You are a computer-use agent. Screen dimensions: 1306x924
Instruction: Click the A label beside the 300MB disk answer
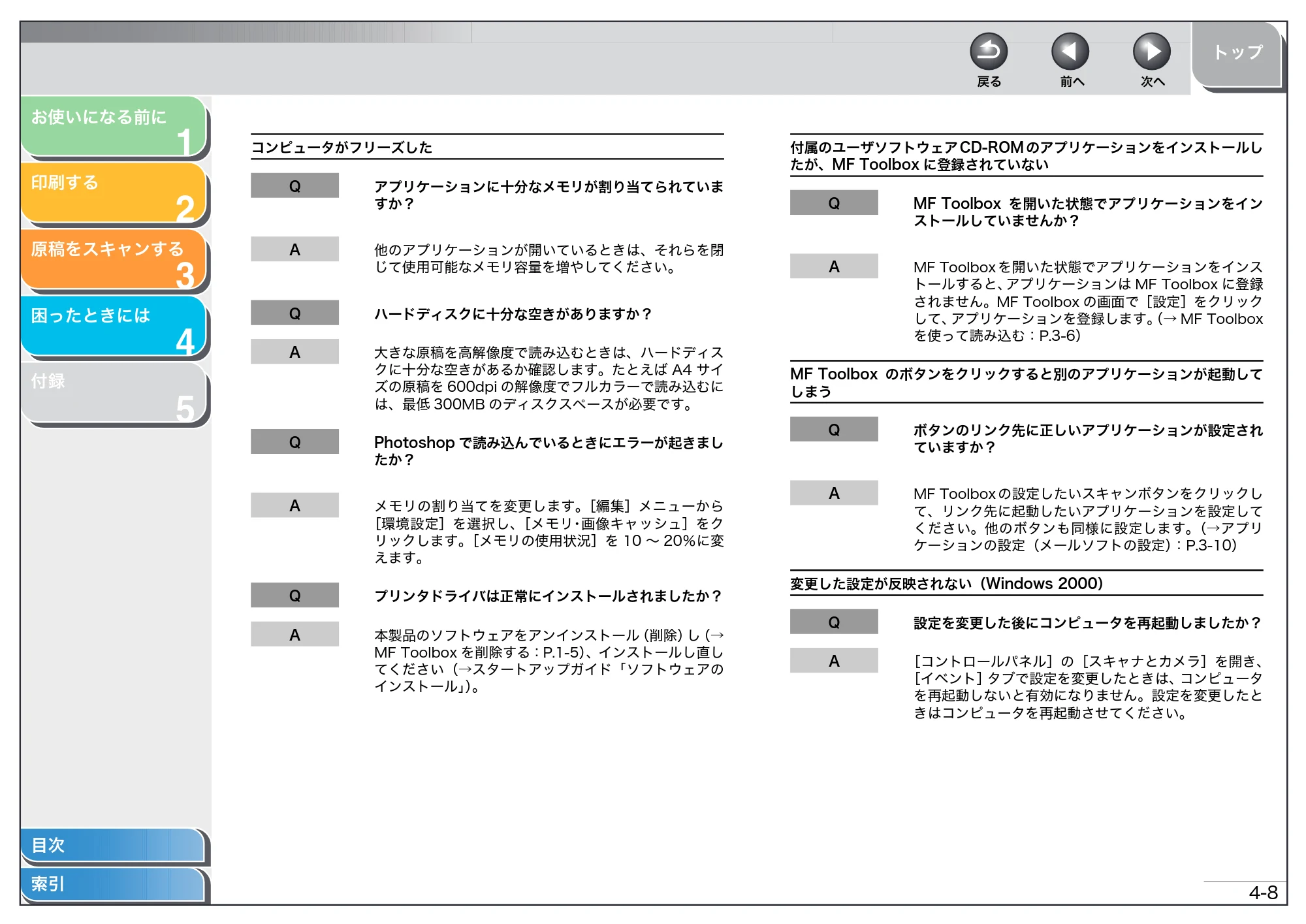(295, 352)
